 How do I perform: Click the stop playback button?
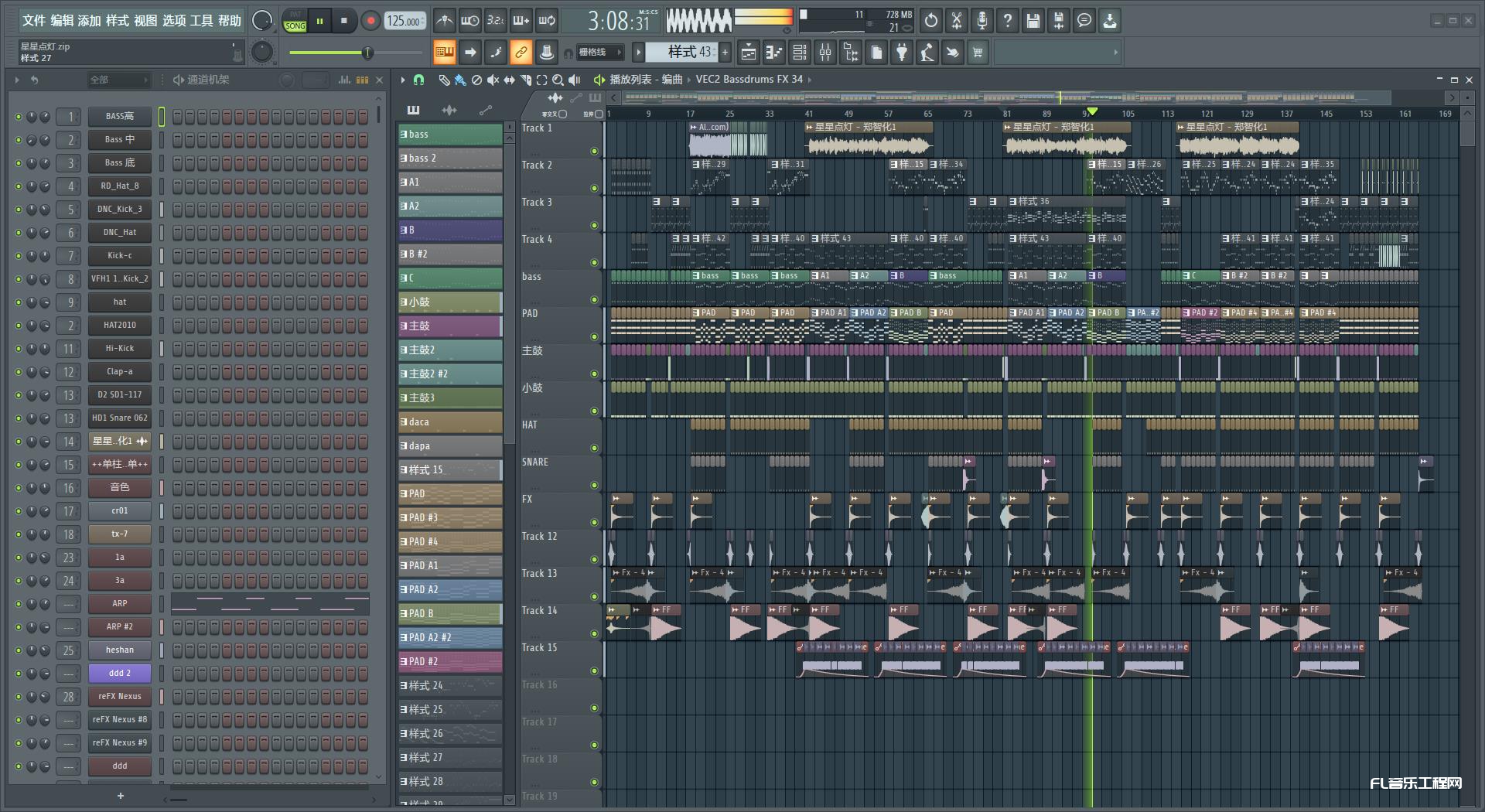click(x=344, y=21)
